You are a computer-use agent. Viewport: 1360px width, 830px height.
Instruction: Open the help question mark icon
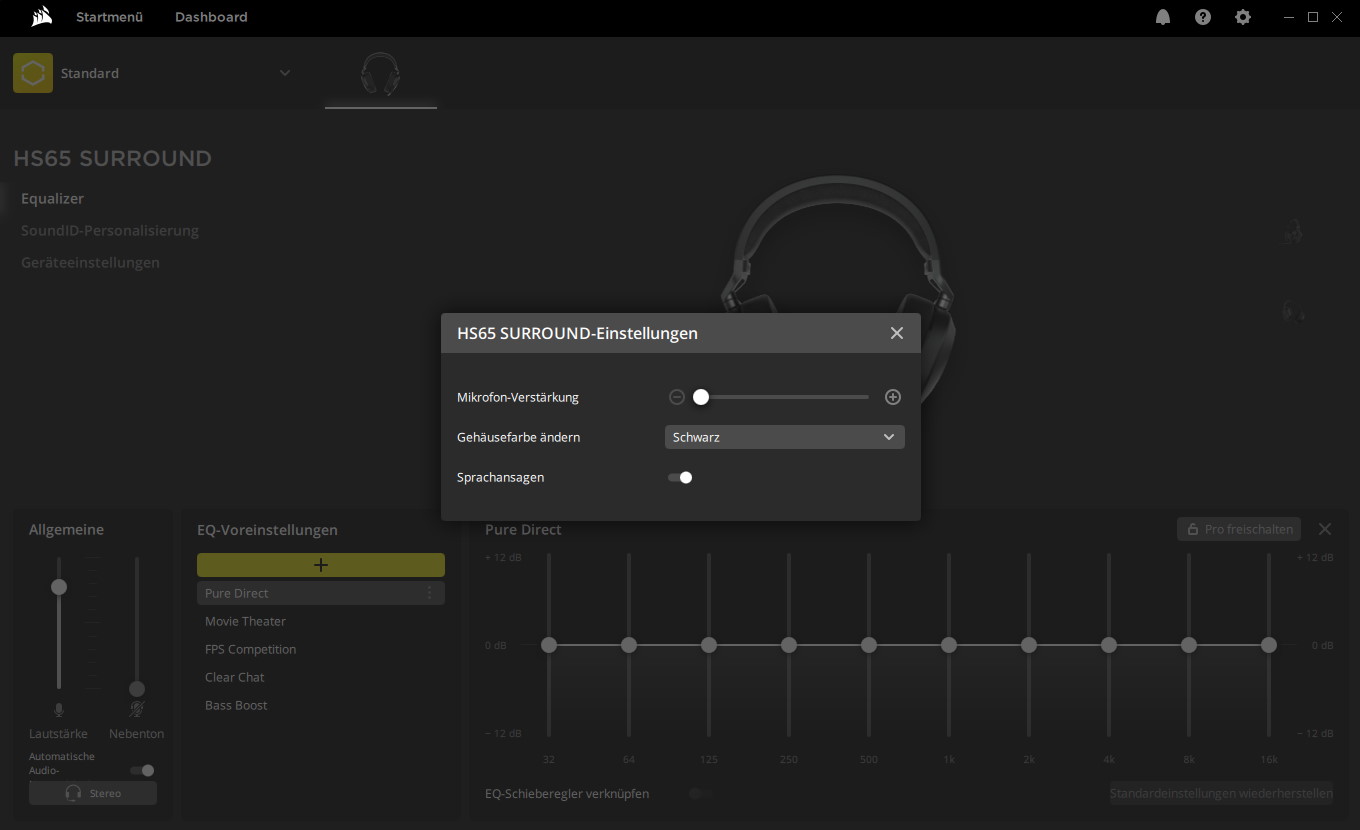click(x=1203, y=17)
